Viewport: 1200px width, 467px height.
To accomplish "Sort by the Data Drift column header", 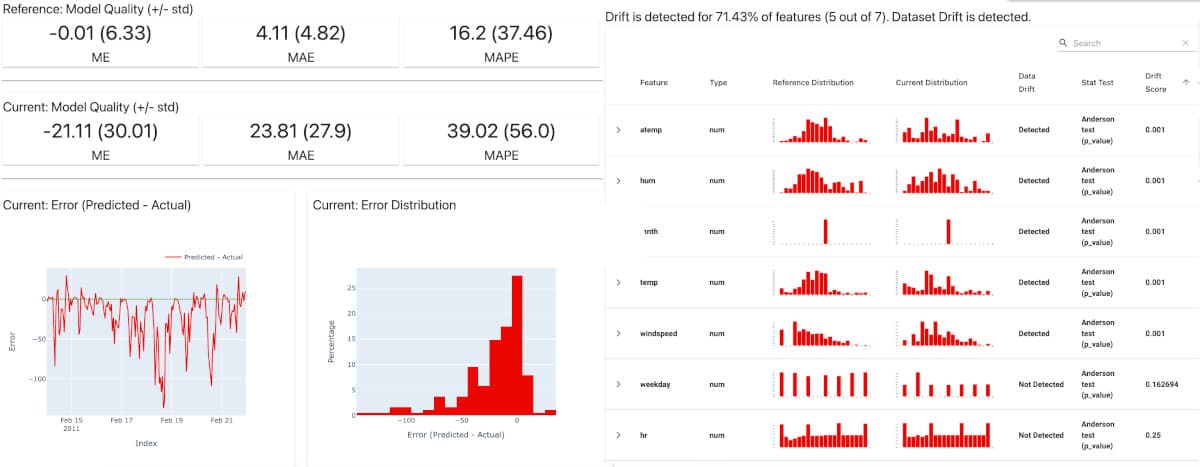I will 1027,82.
